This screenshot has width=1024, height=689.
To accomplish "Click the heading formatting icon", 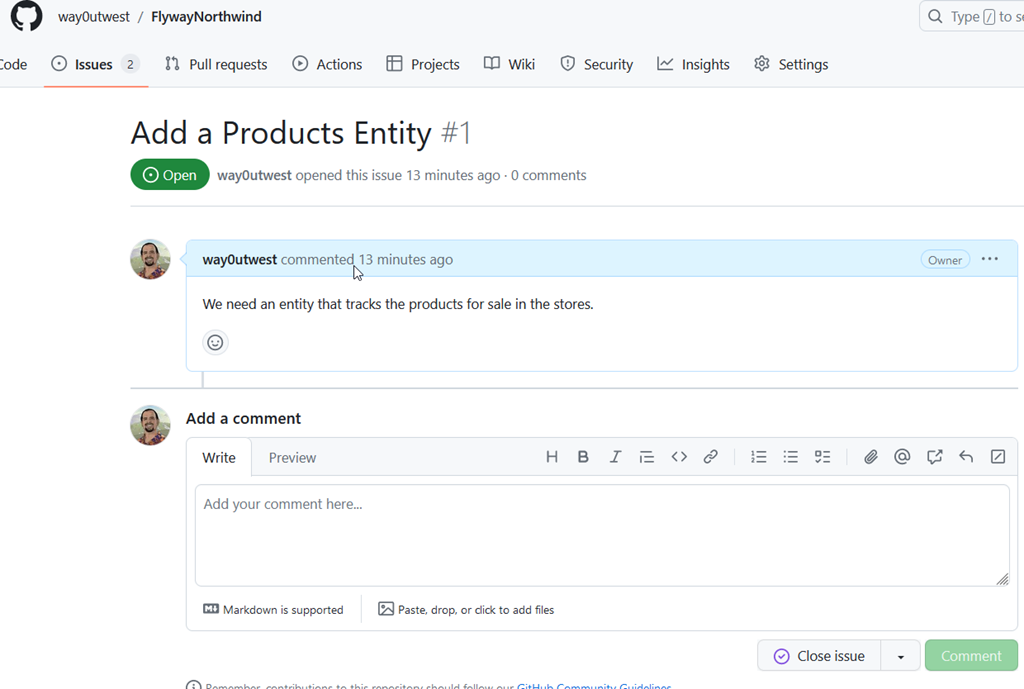I will (x=552, y=457).
